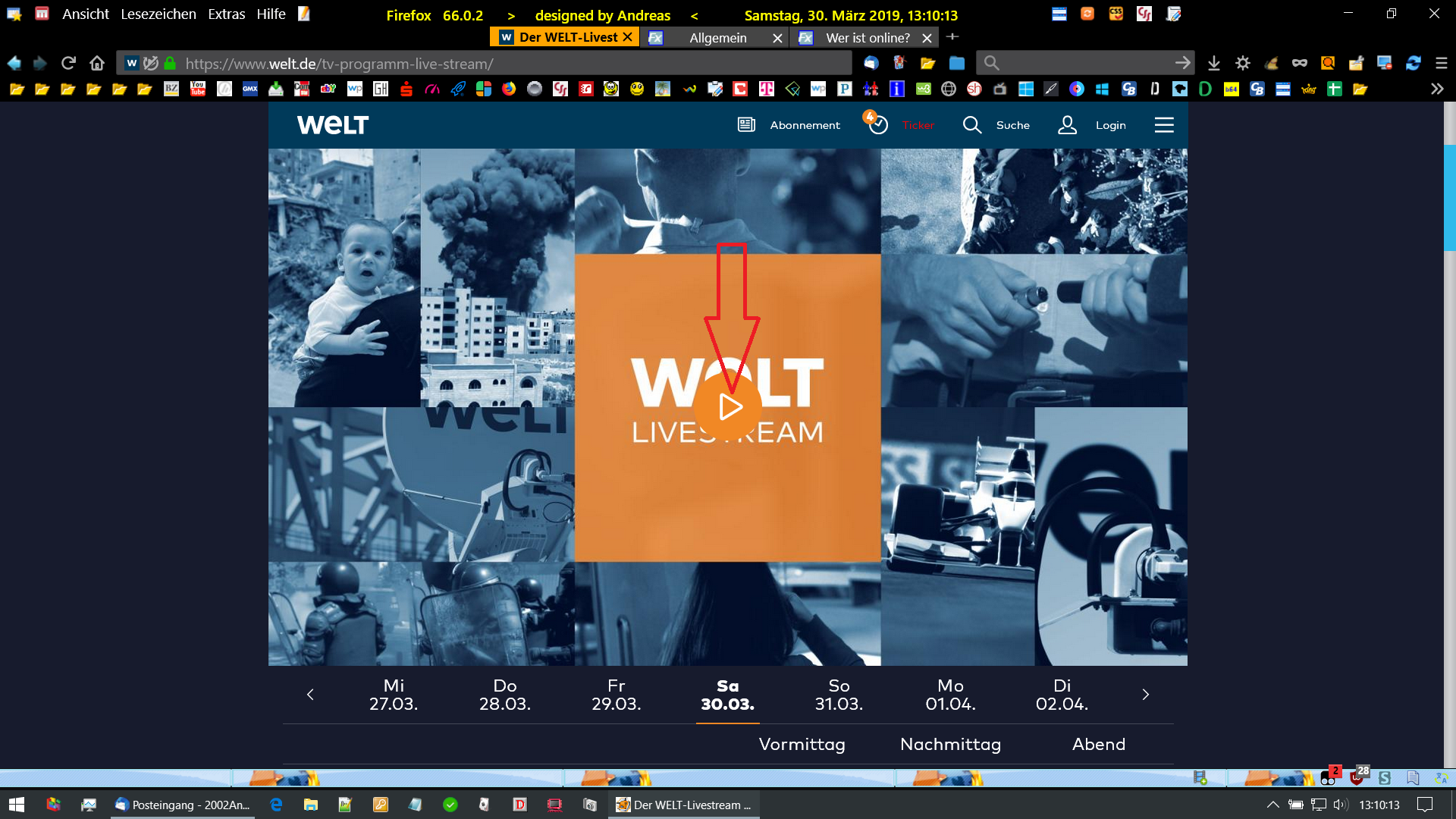Go to Firefox home page

coord(96,63)
